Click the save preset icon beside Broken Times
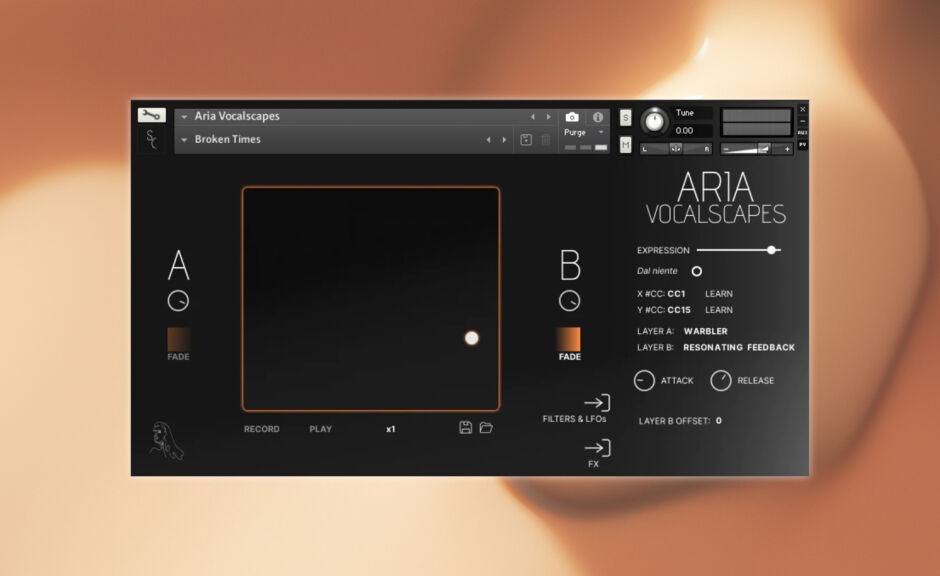 click(526, 140)
